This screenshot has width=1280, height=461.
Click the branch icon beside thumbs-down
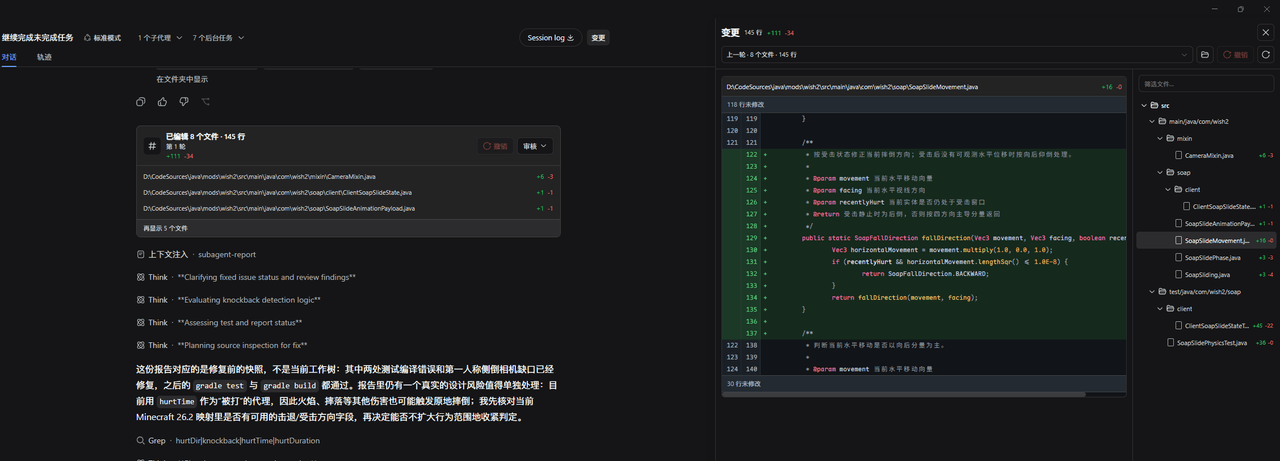(206, 101)
